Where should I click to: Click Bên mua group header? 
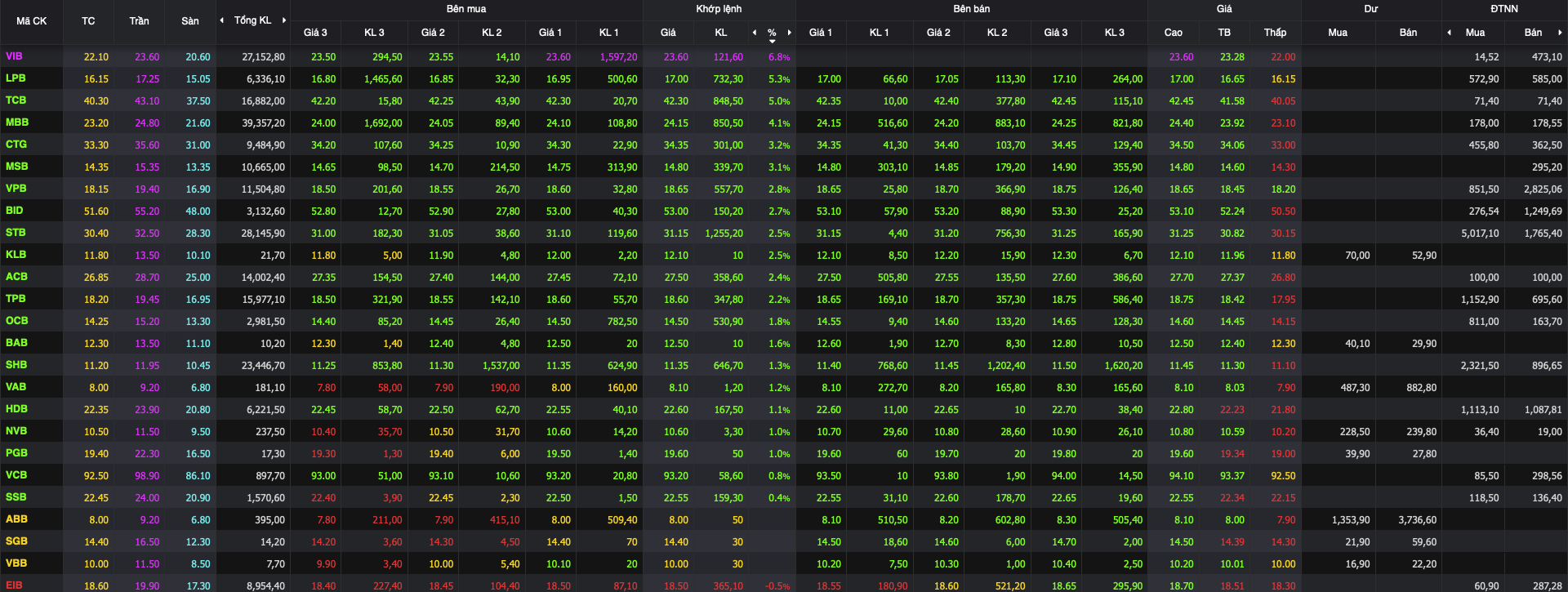[466, 9]
